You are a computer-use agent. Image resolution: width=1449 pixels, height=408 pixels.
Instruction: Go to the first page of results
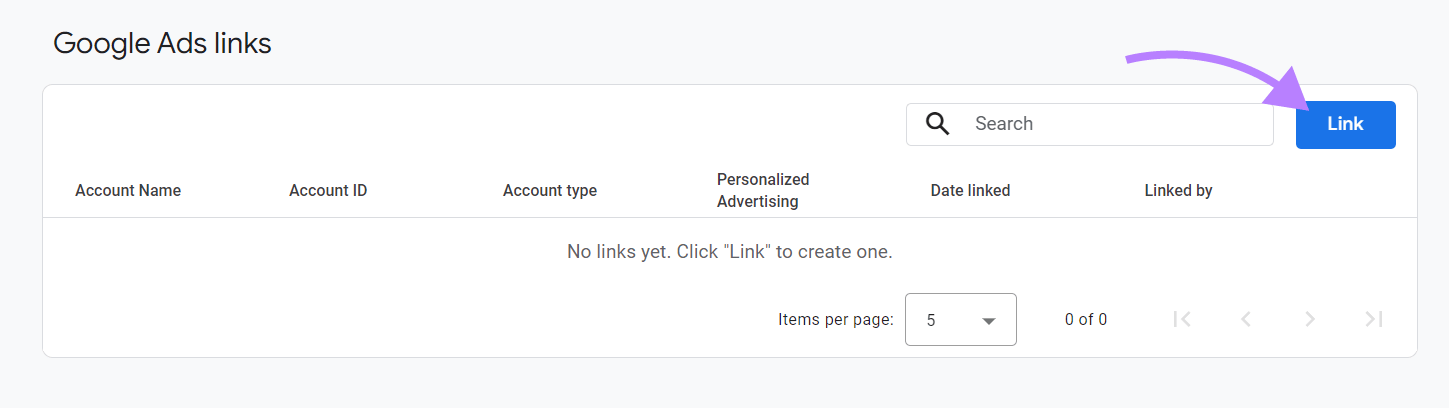[1182, 319]
